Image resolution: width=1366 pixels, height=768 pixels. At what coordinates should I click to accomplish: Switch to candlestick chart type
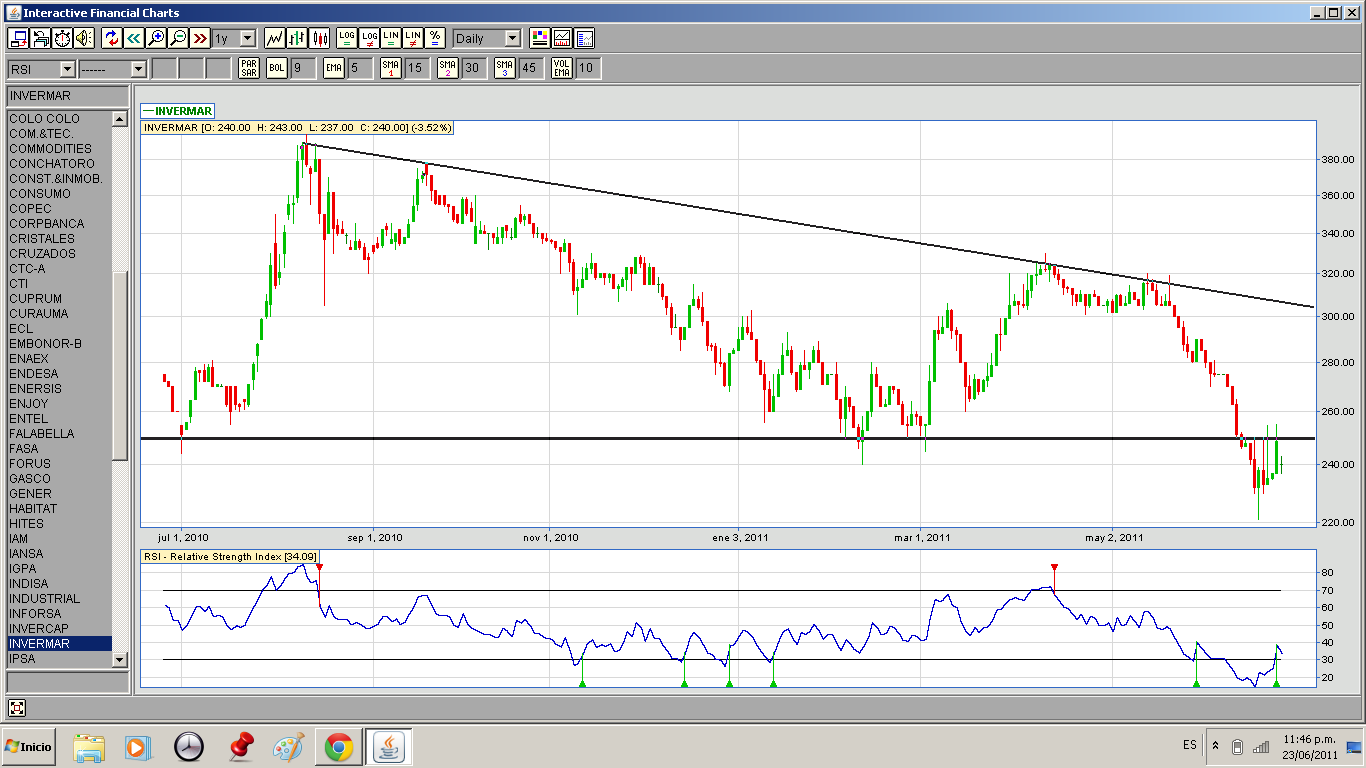click(320, 38)
